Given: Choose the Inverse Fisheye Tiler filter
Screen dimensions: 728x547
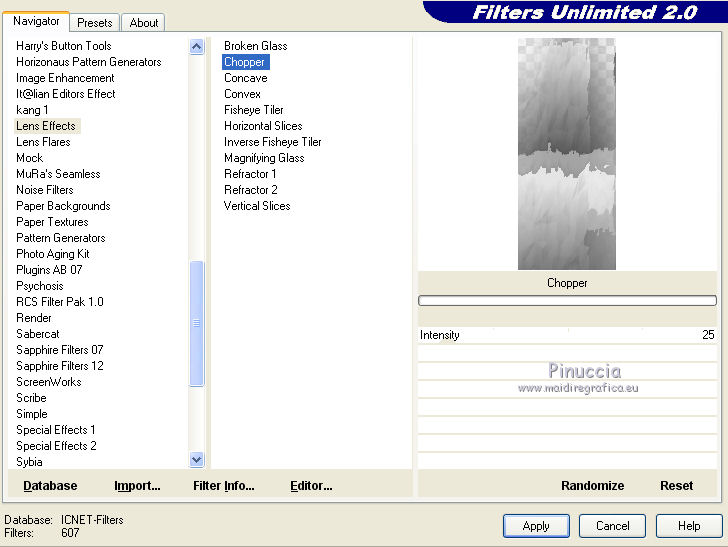Looking at the screenshot, I should pyautogui.click(x=273, y=142).
